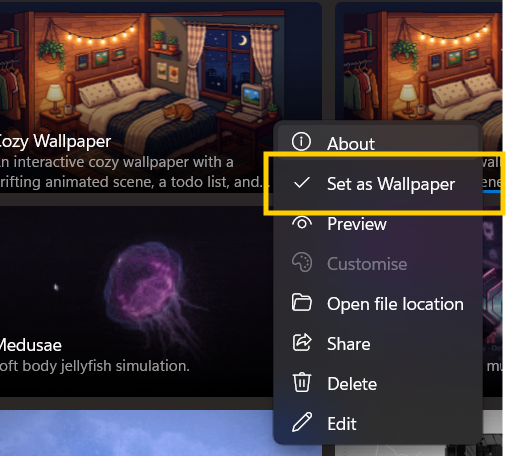Select the blue sky wallpaper thumbnail at bottom
The width and height of the screenshot is (507, 456).
click(137, 433)
